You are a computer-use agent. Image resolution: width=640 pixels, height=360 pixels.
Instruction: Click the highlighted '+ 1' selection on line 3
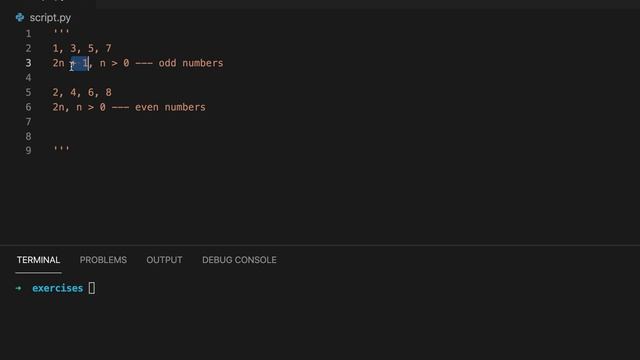tap(80, 63)
